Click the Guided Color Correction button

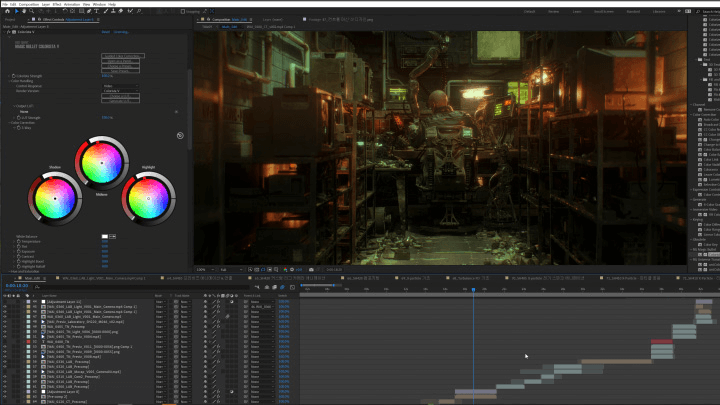tap(123, 56)
